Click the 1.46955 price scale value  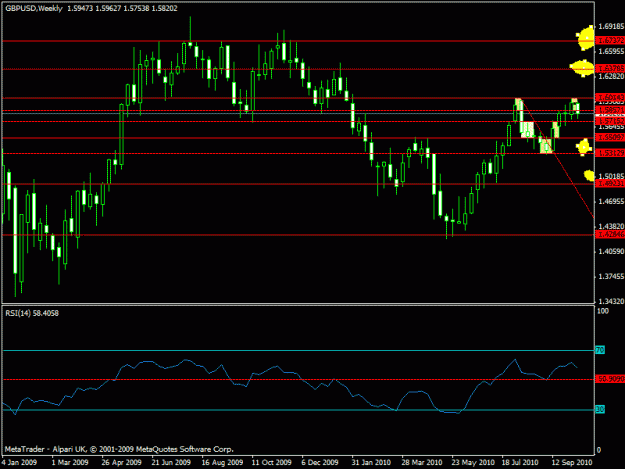(x=611, y=202)
